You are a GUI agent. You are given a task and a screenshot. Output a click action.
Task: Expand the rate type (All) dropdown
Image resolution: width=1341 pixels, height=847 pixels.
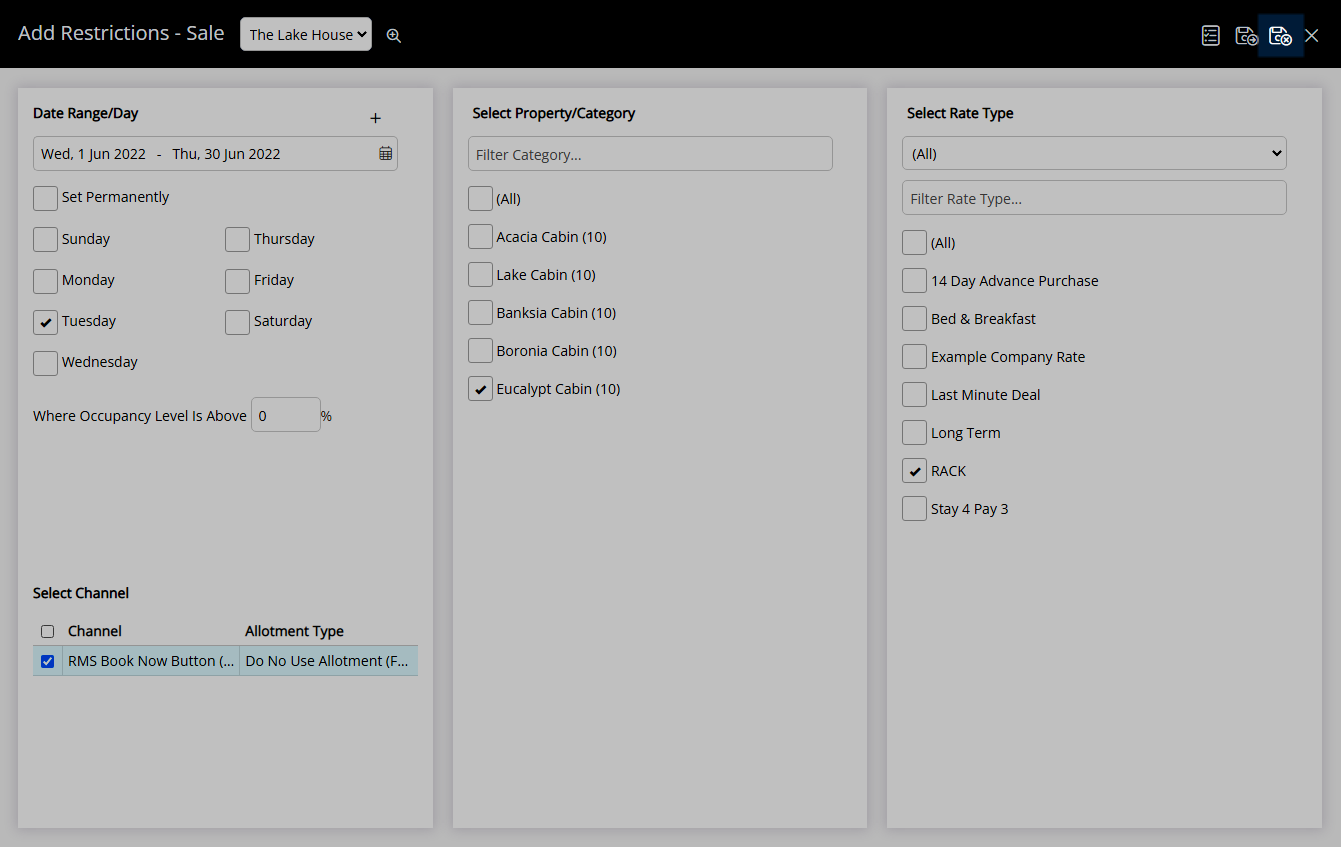click(x=1094, y=153)
